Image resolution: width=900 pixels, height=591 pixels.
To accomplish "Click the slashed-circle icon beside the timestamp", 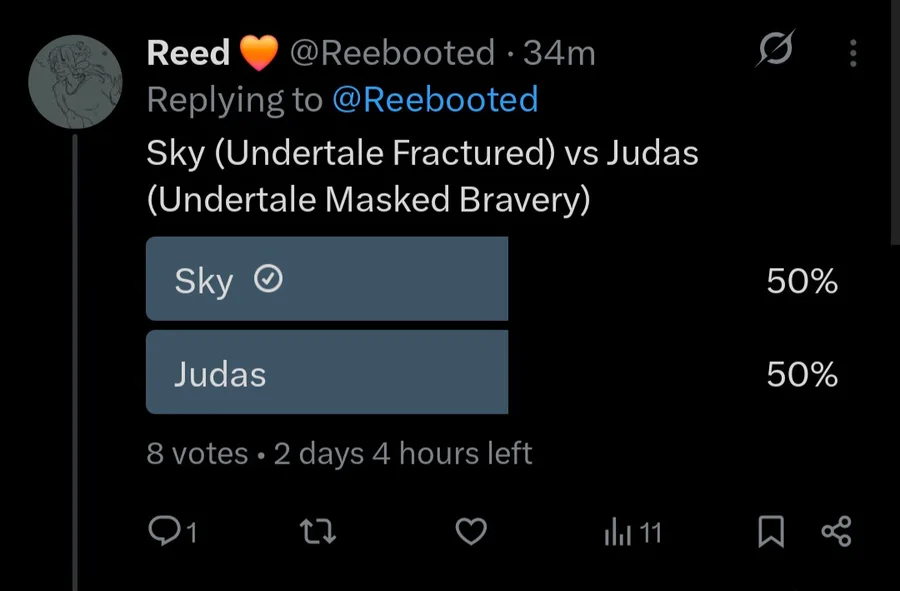I will click(775, 50).
